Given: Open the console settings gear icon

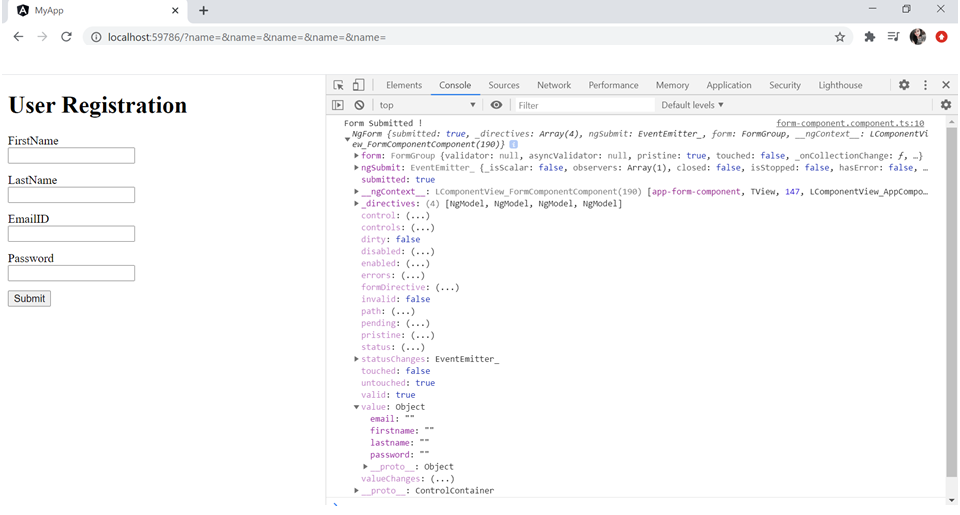Looking at the screenshot, I should click(x=945, y=105).
